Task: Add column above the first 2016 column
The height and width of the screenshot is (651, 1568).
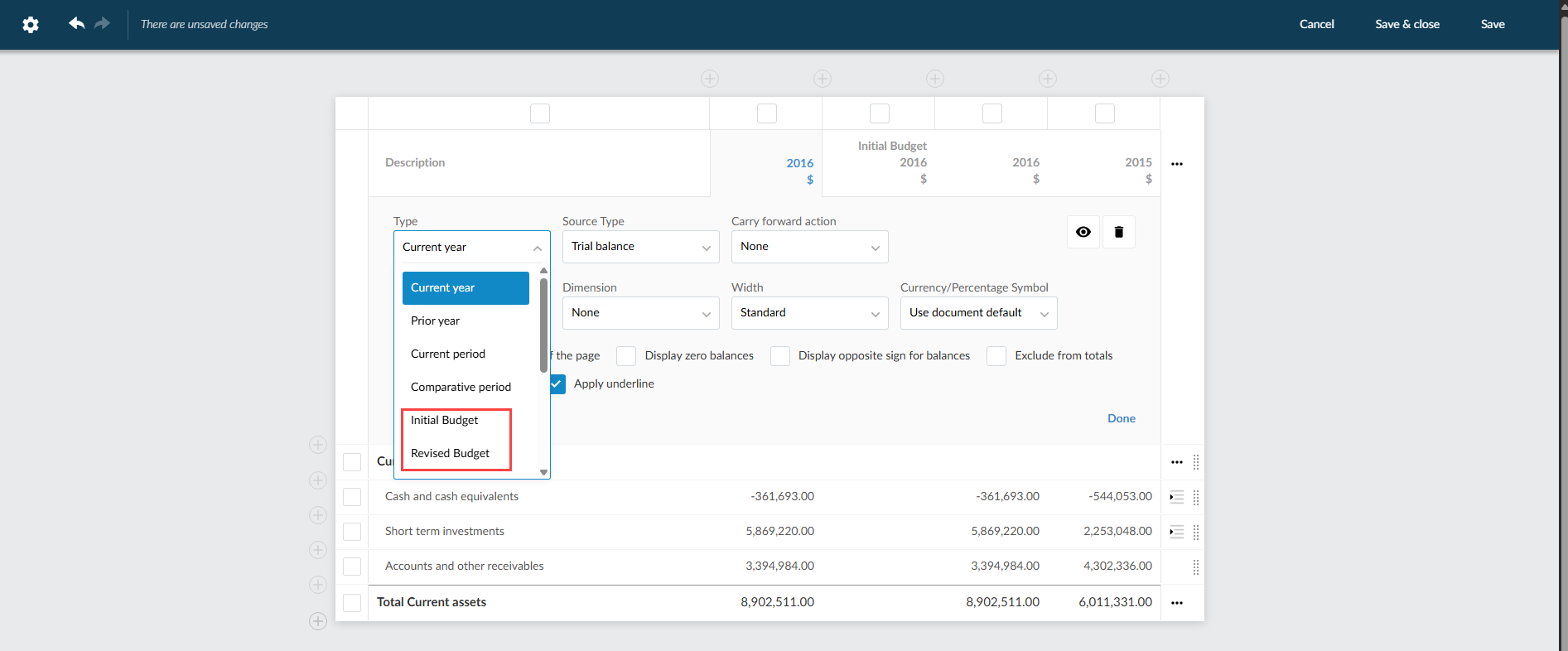Action: click(710, 79)
